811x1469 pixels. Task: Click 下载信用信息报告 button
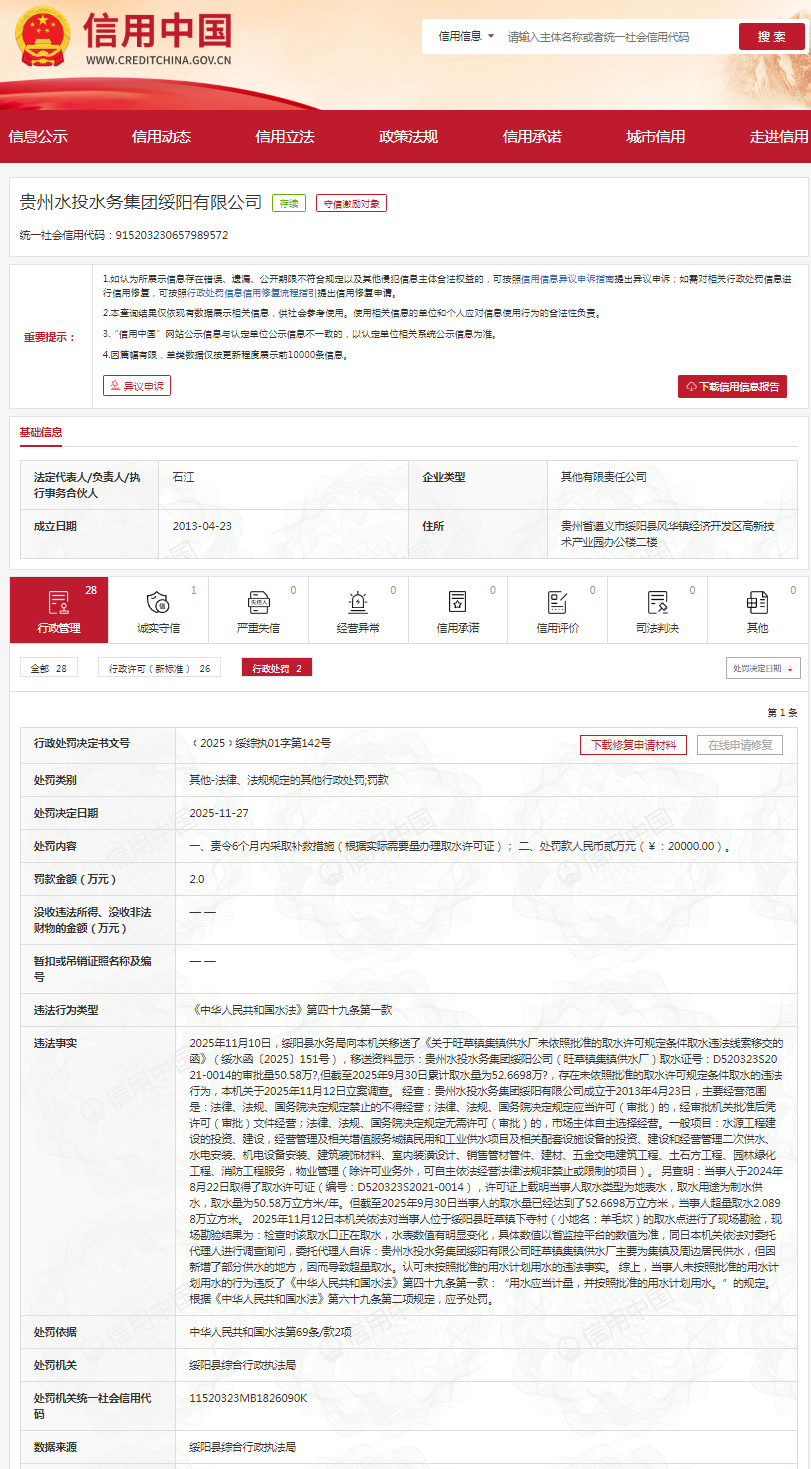pos(732,386)
